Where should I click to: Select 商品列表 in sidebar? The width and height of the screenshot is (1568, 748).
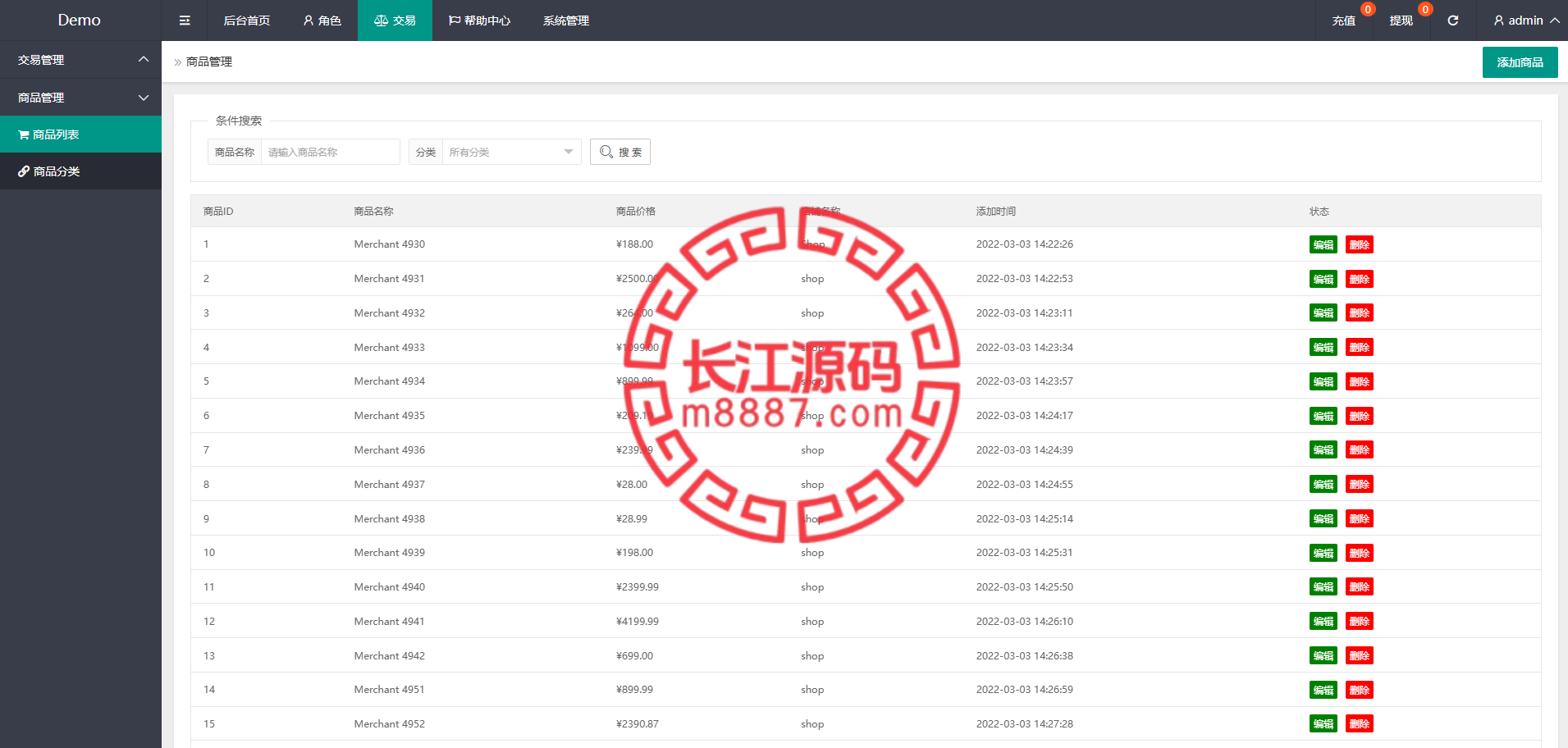point(80,135)
